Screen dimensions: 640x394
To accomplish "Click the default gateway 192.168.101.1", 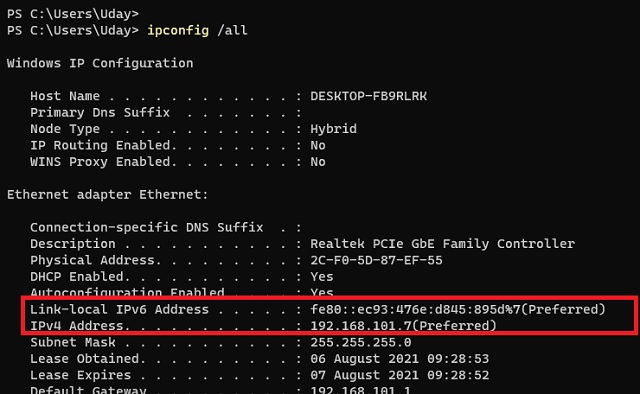I will pyautogui.click(x=360, y=390).
